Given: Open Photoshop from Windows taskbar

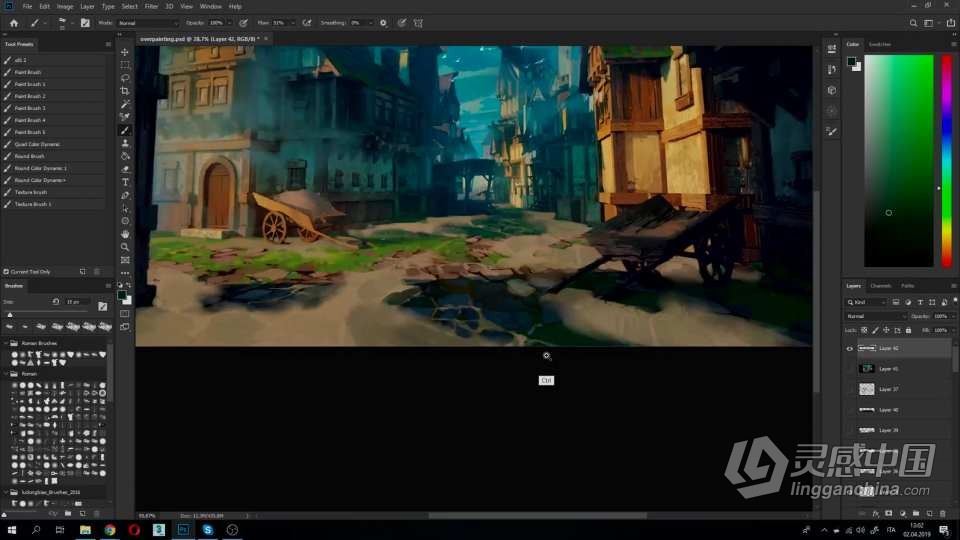Looking at the screenshot, I should click(x=183, y=530).
